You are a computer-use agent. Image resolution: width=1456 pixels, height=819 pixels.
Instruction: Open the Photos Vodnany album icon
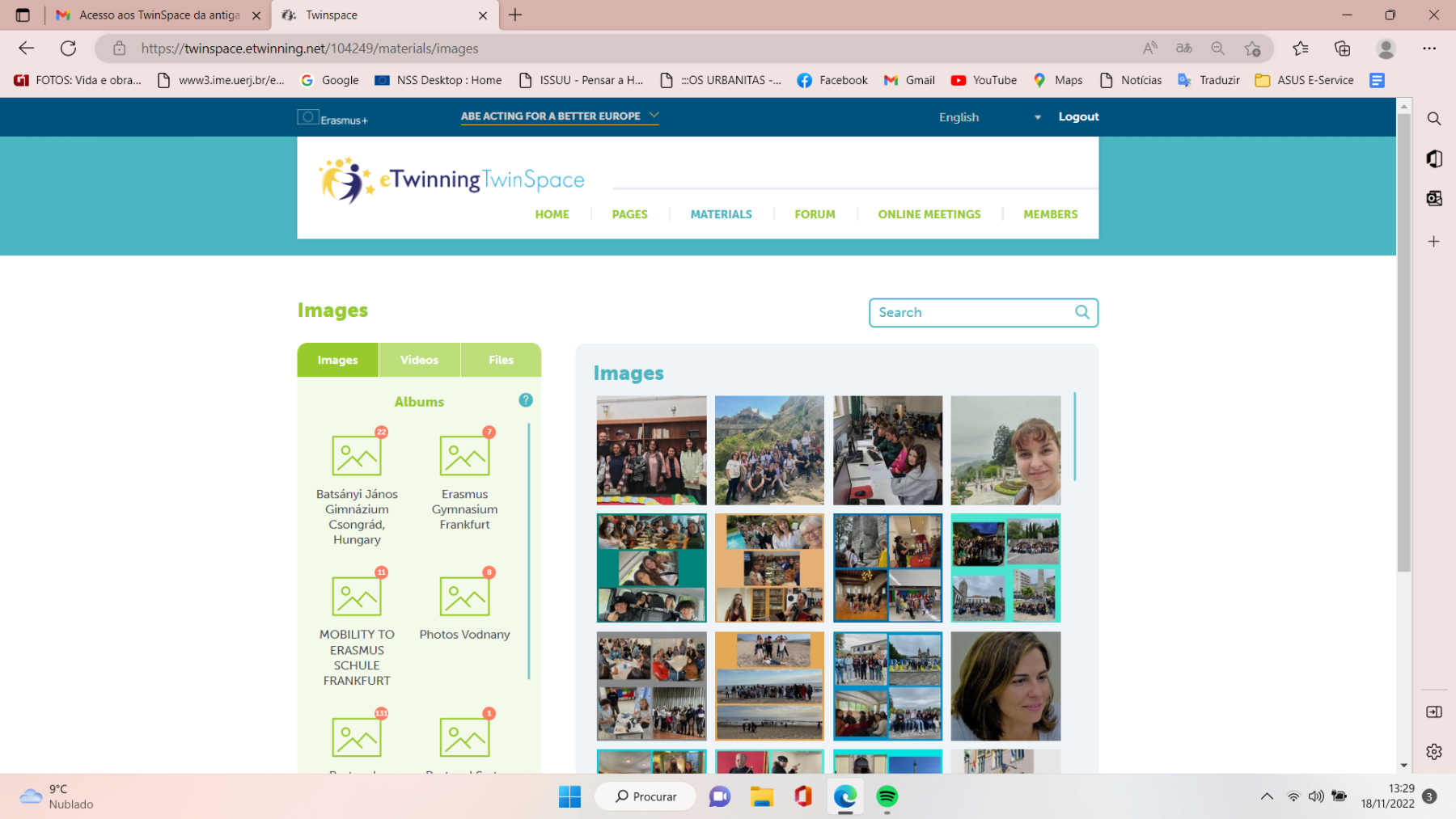[x=464, y=596]
